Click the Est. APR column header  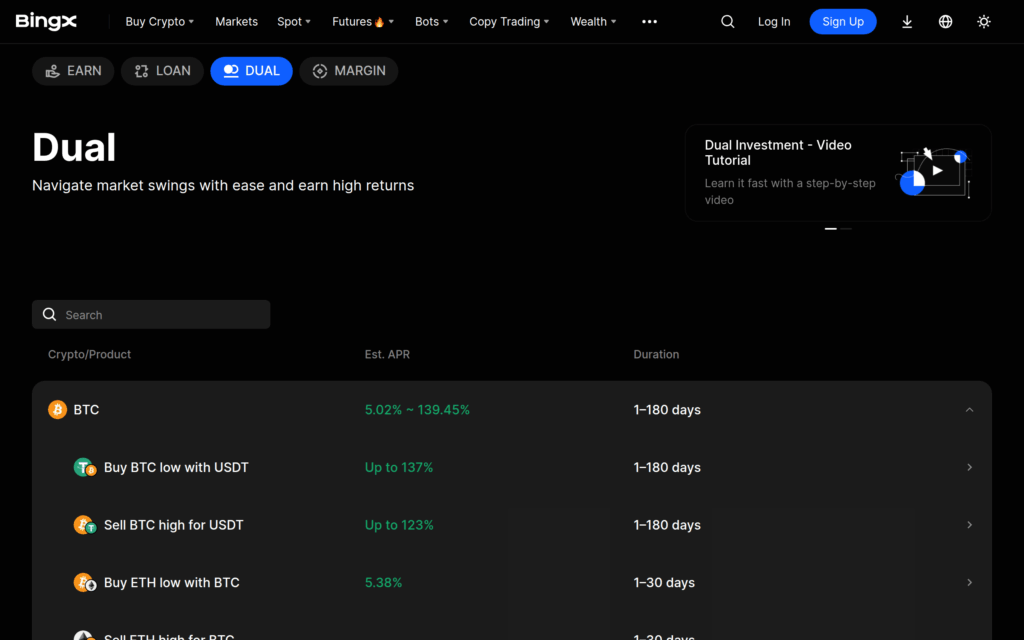pos(387,354)
